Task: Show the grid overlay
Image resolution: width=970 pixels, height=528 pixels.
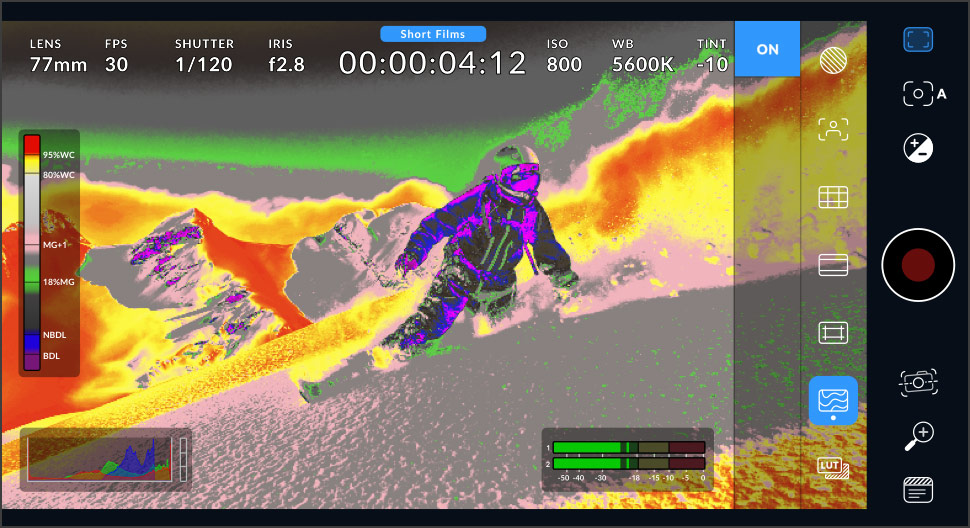Action: click(x=833, y=197)
